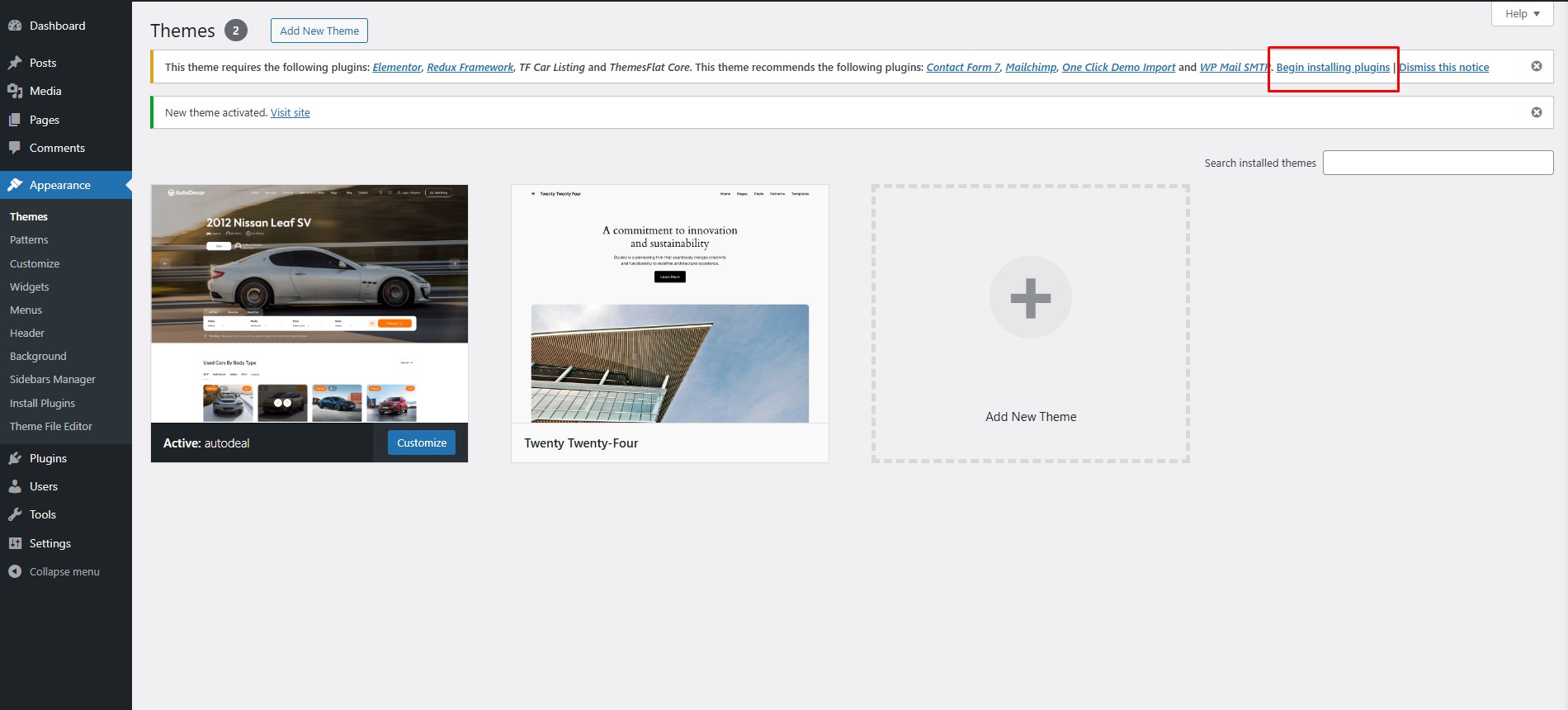Screen dimensions: 1568x710
Task: Open Customize submenu item
Action: 35,263
